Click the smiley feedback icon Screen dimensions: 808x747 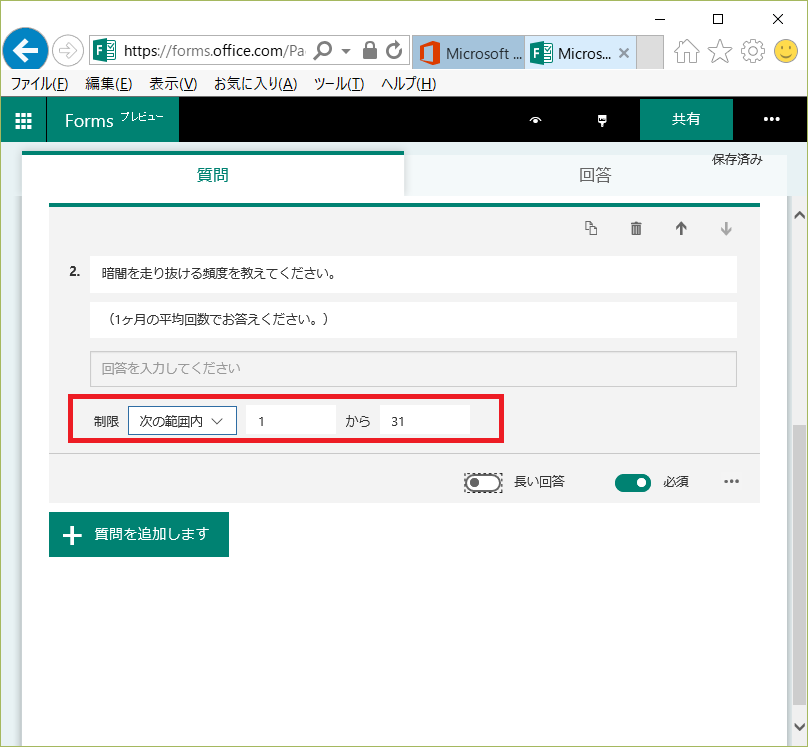[x=786, y=51]
